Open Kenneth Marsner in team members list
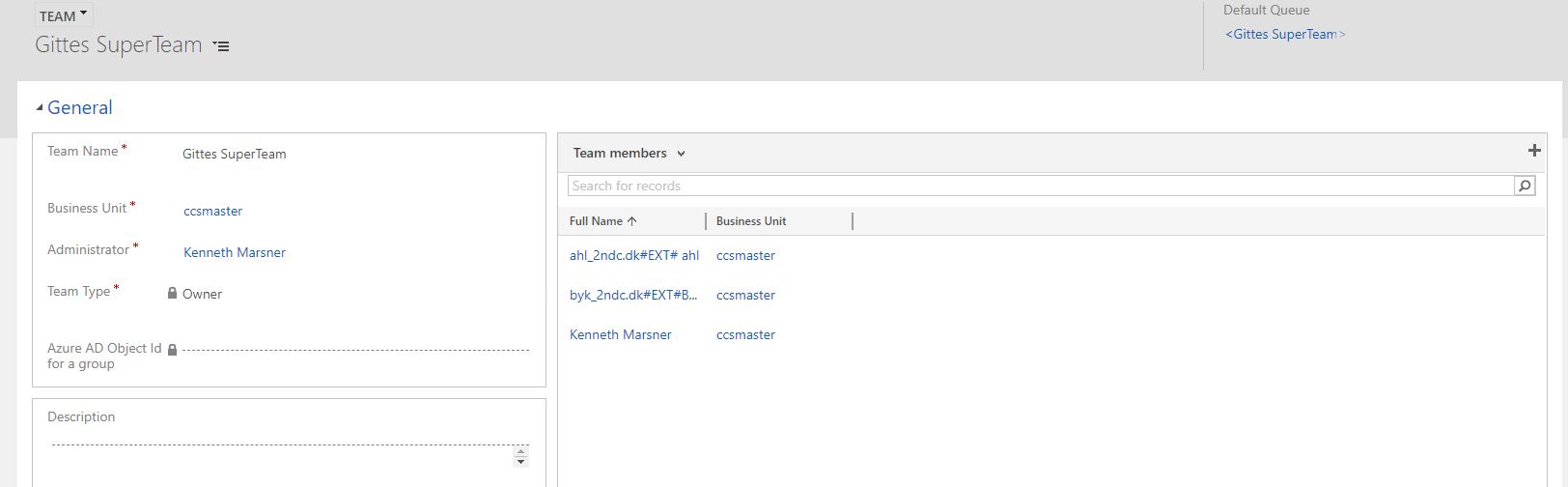Image resolution: width=1568 pixels, height=487 pixels. (x=620, y=334)
